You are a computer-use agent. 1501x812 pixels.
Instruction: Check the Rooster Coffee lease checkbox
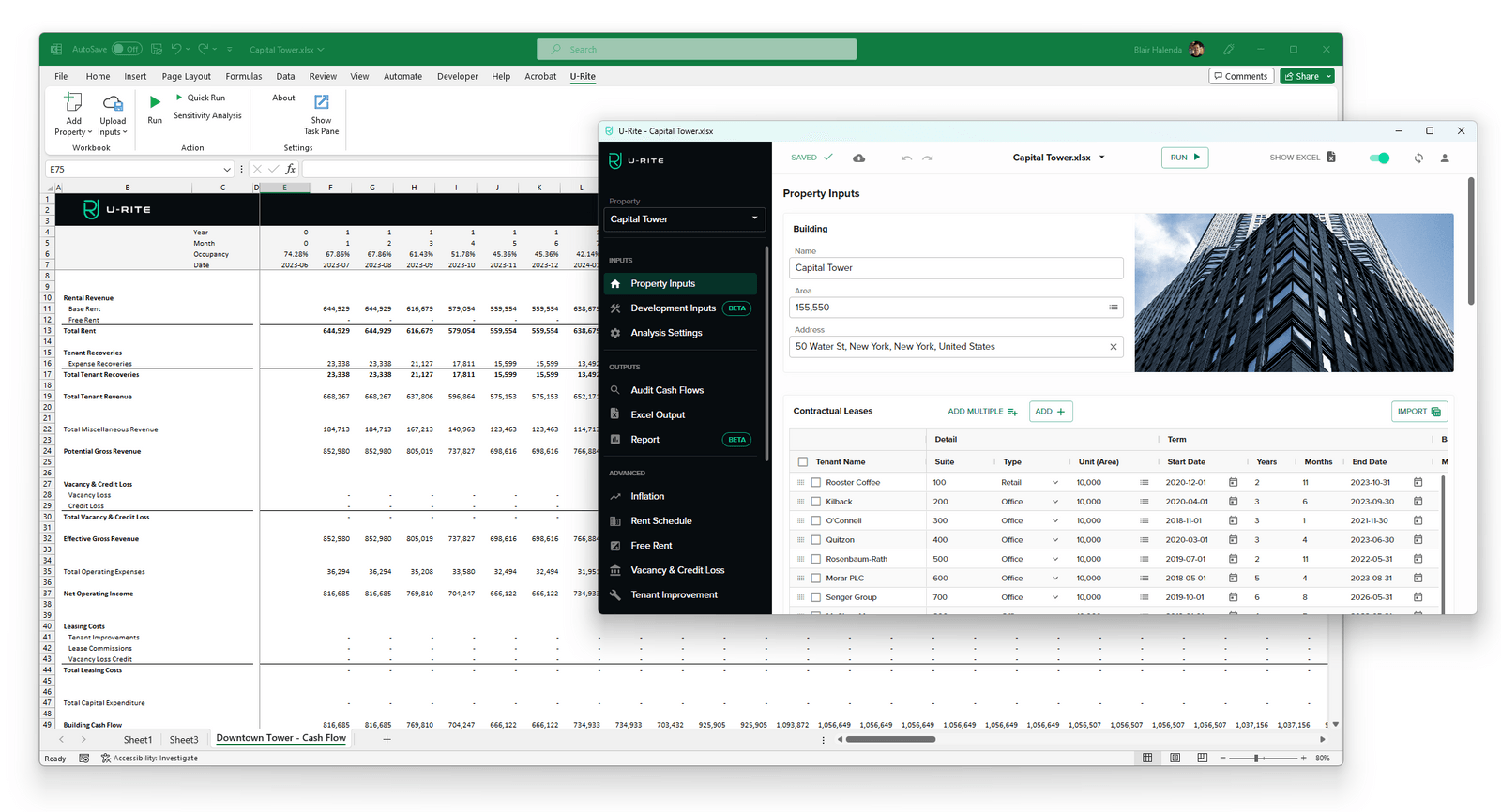pos(816,482)
